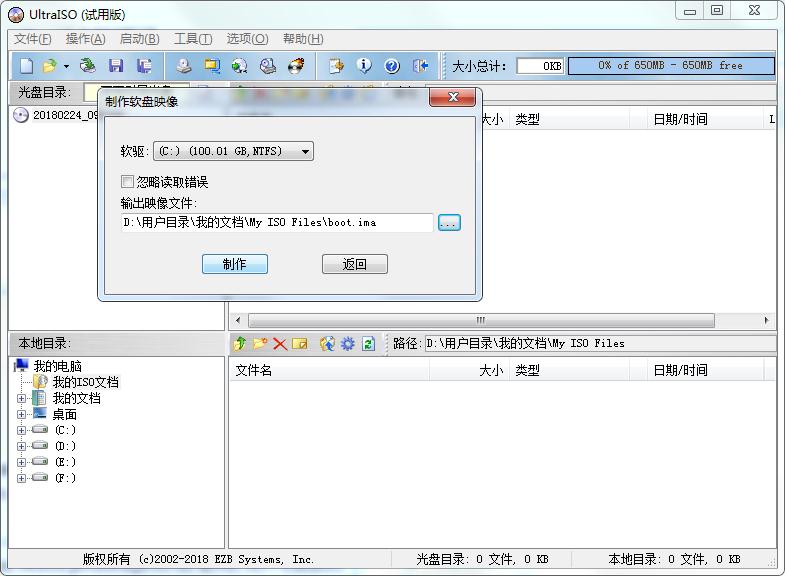
Task: Toggle the 忽略读取错误 checkbox
Action: pos(127,181)
